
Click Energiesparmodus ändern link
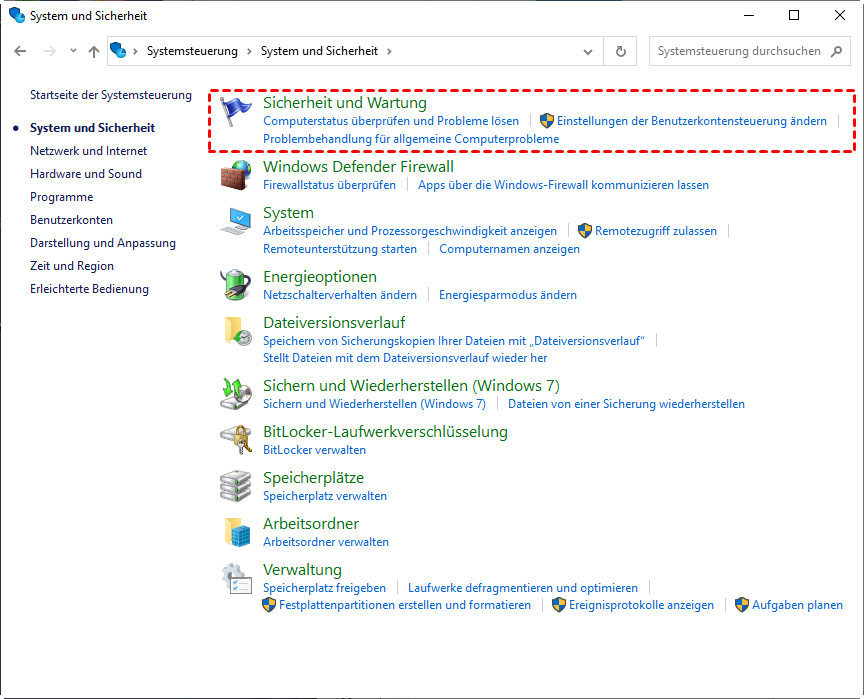pos(507,295)
